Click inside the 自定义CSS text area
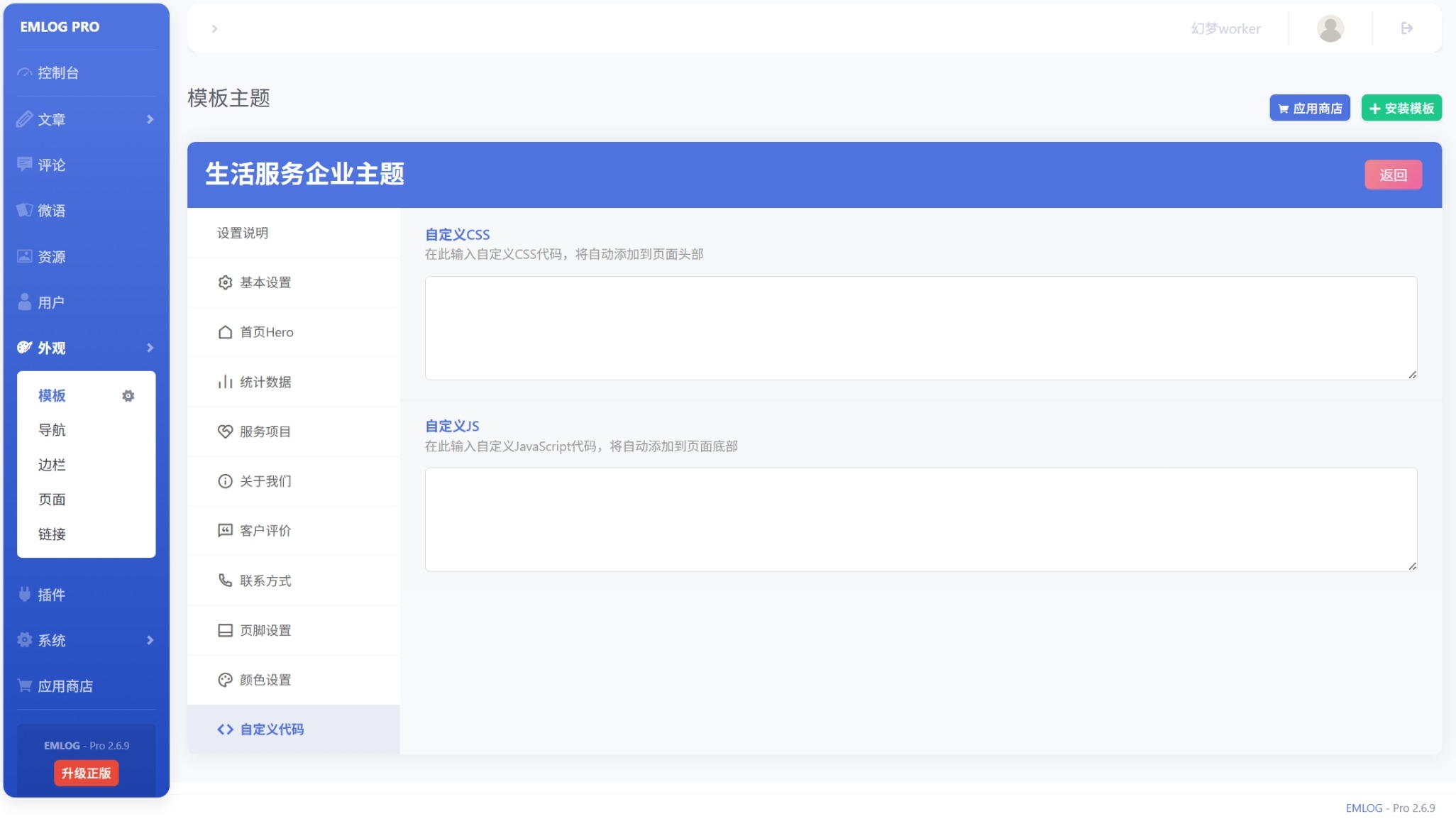The height and width of the screenshot is (831, 1456). pos(920,328)
